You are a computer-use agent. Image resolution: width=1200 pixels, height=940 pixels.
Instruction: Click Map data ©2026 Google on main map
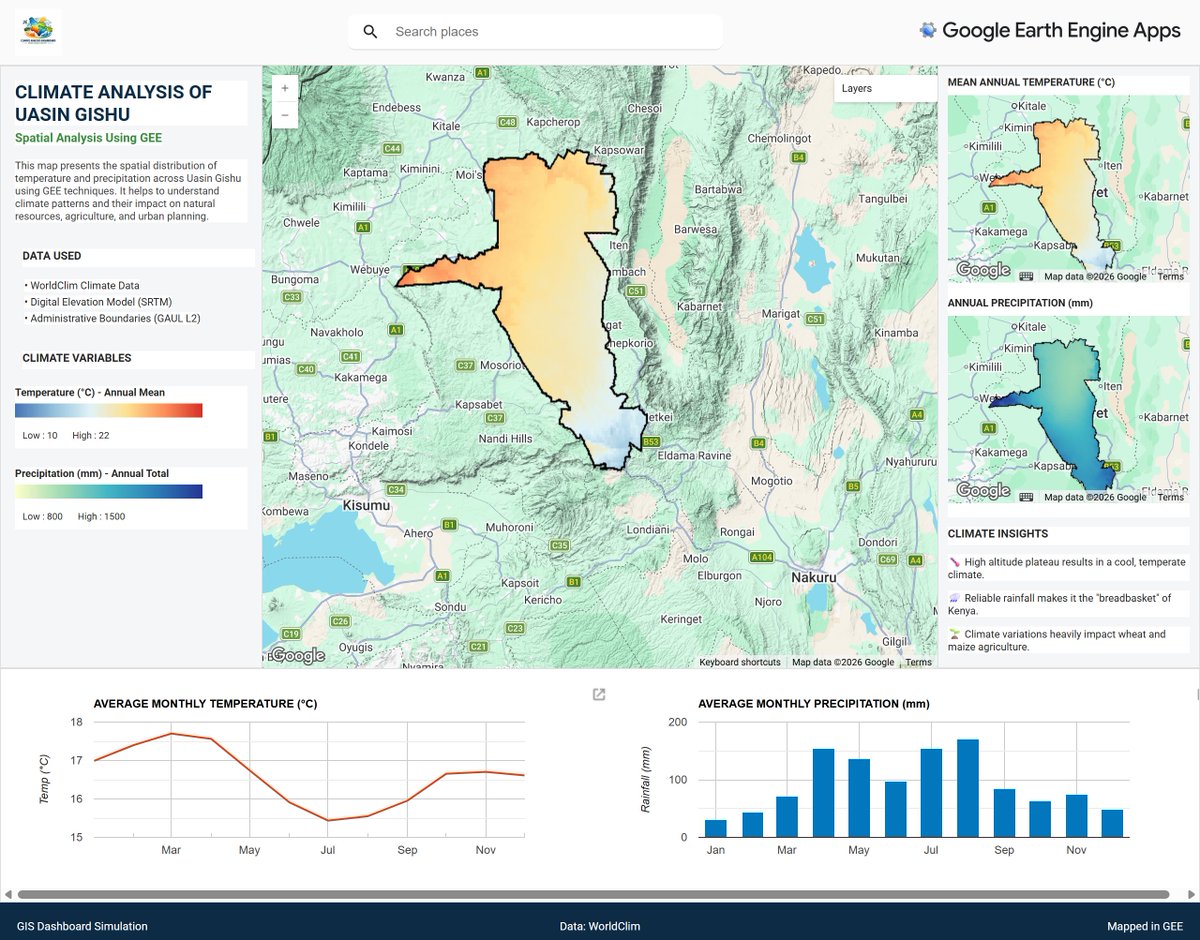point(843,662)
